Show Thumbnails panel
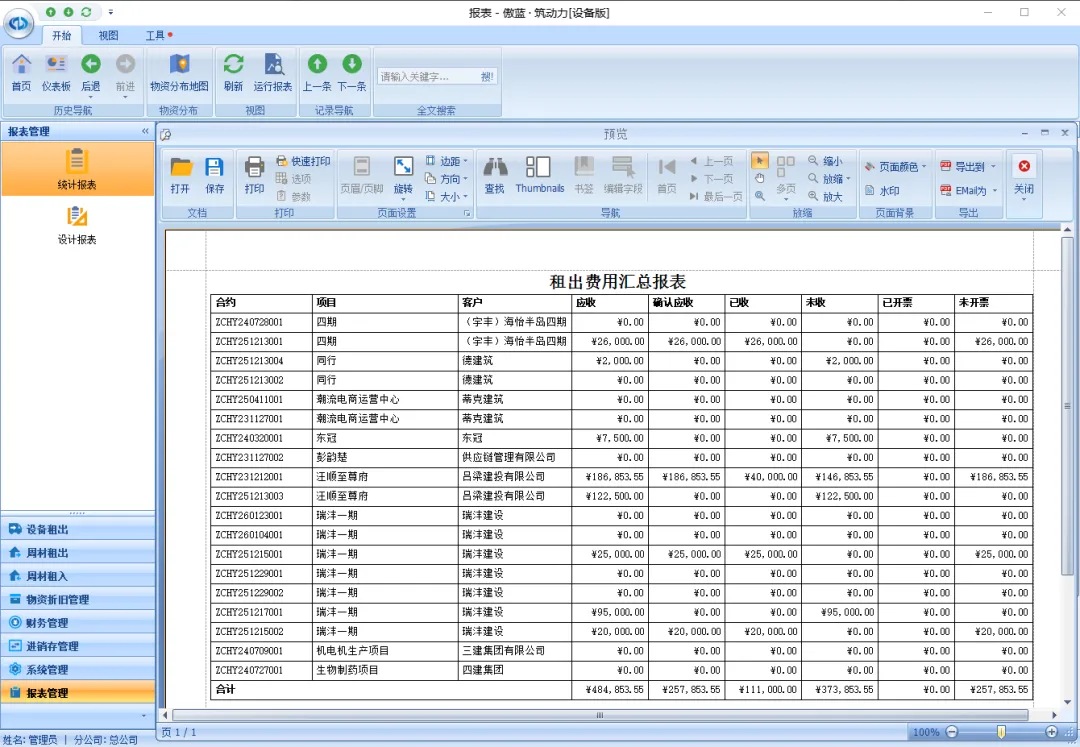The width and height of the screenshot is (1080, 747). tap(539, 175)
